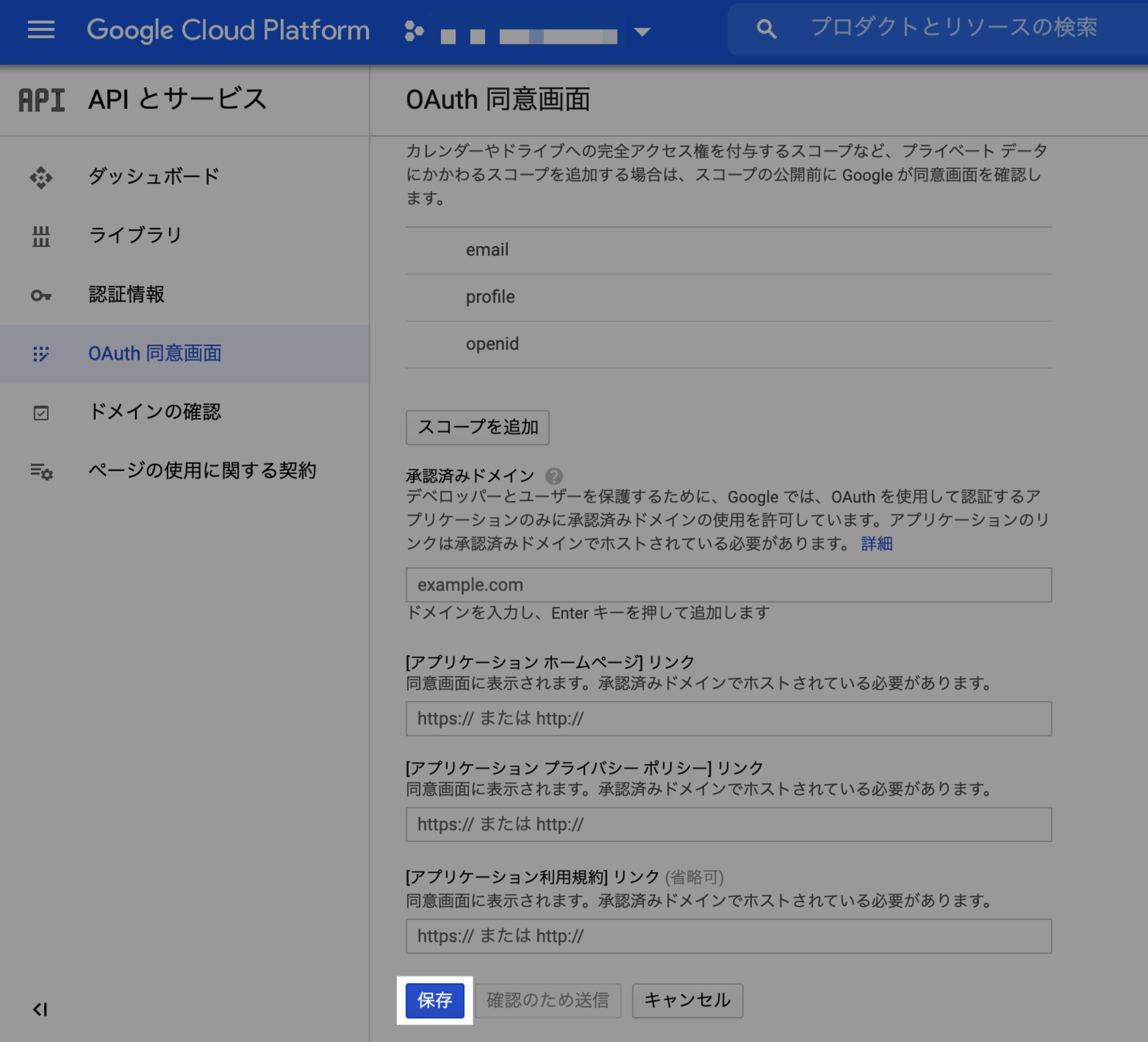Open the 認証情報 menu item
Screen dimensions: 1148x1042
[185, 295]
